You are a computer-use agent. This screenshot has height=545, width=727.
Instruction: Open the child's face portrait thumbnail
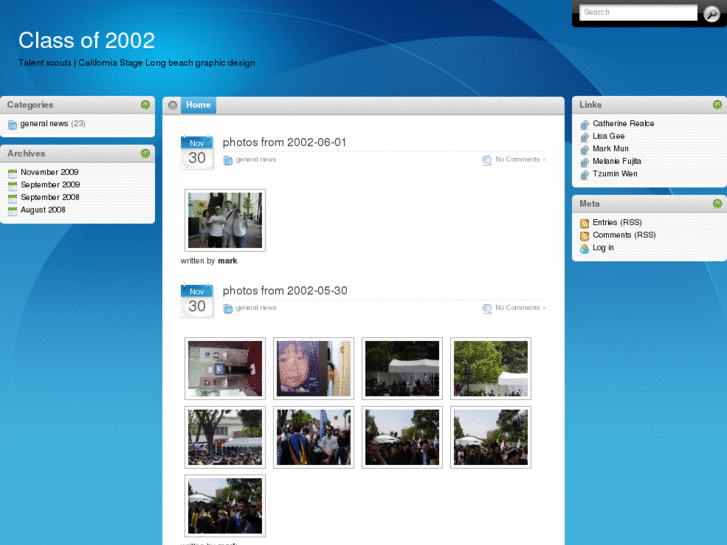(313, 368)
